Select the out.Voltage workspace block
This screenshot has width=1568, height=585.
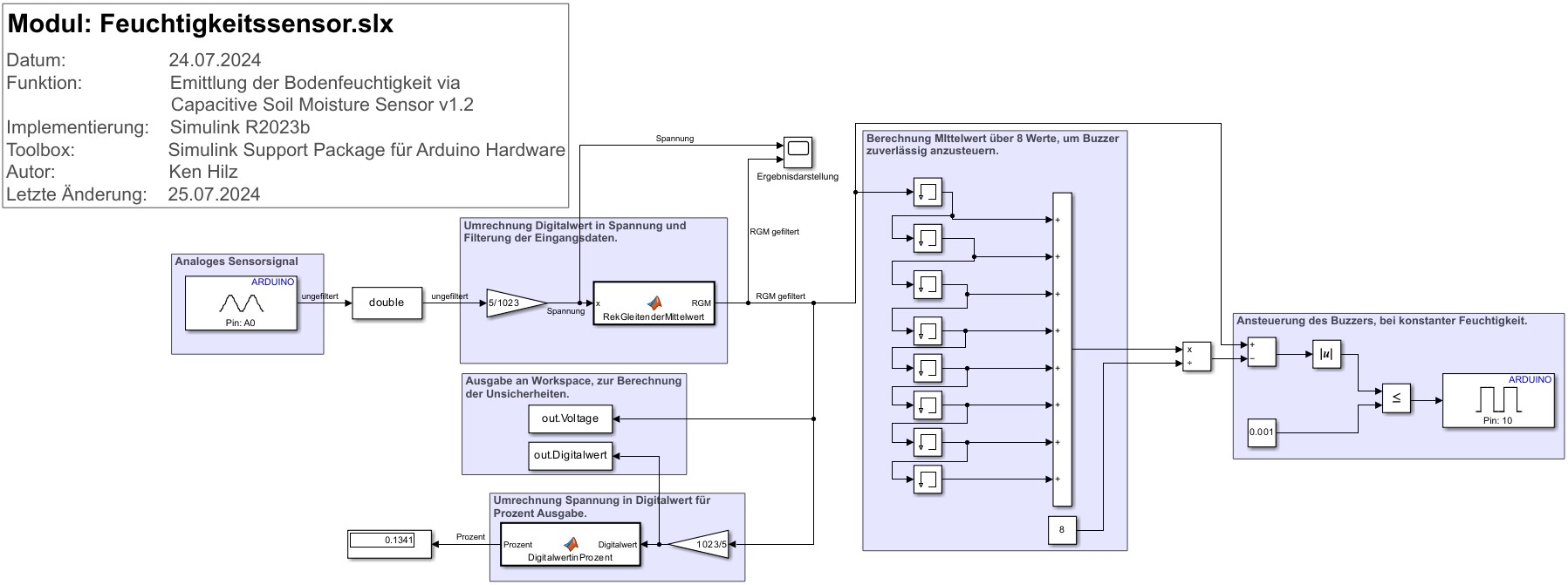(x=570, y=418)
